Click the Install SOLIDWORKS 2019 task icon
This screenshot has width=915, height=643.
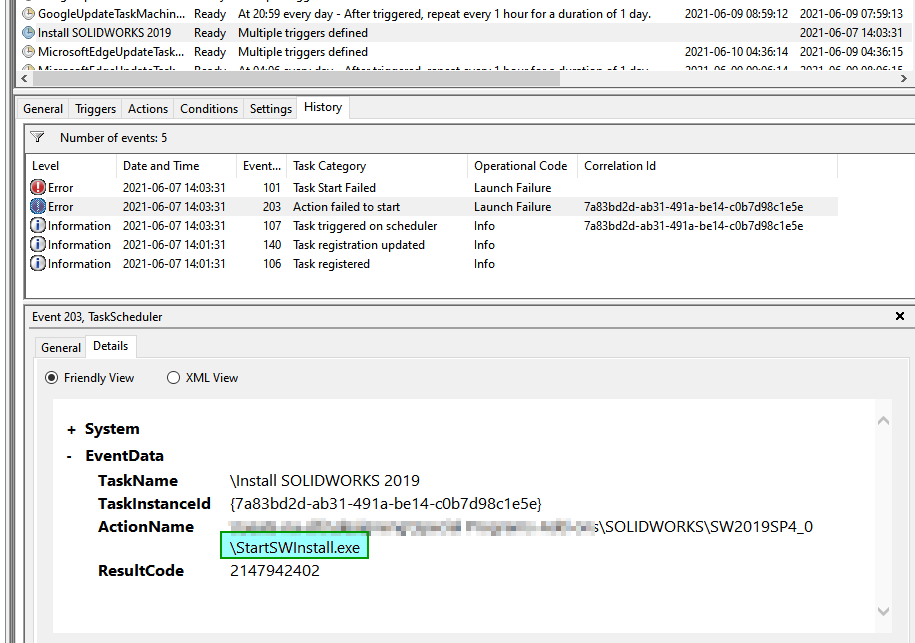(x=28, y=33)
